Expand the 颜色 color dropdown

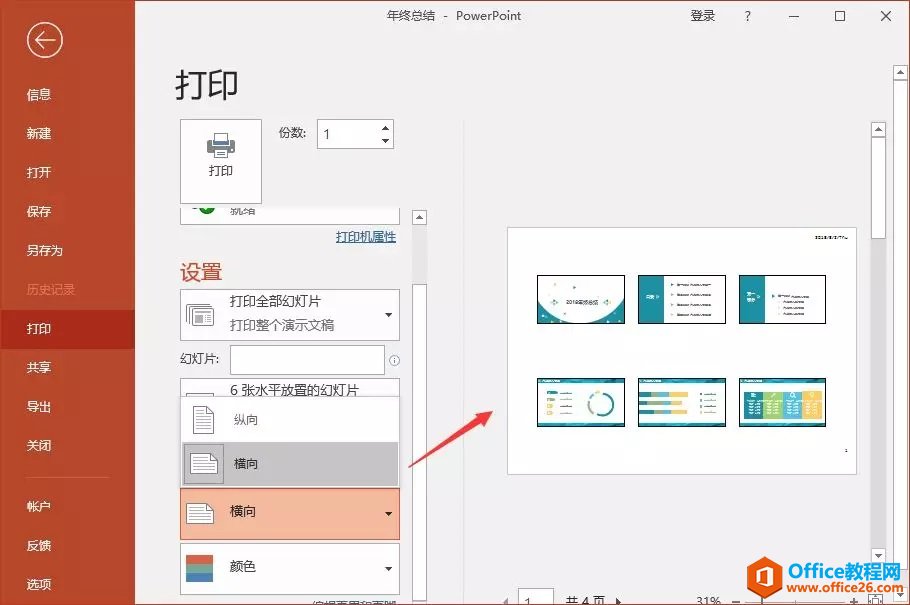(x=388, y=568)
